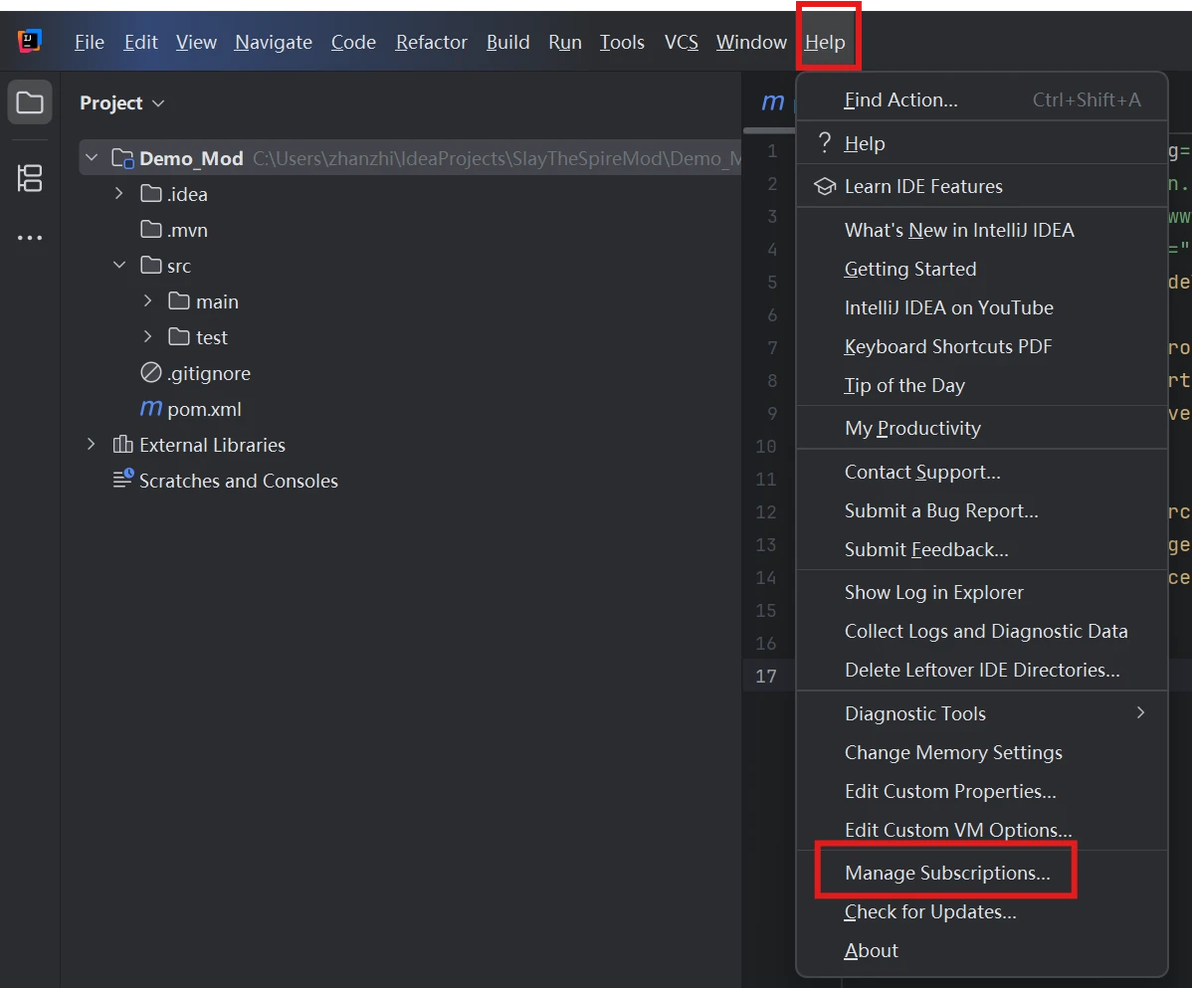Open More tool windows ellipsis icon
The width and height of the screenshot is (1192, 988).
coord(30,238)
